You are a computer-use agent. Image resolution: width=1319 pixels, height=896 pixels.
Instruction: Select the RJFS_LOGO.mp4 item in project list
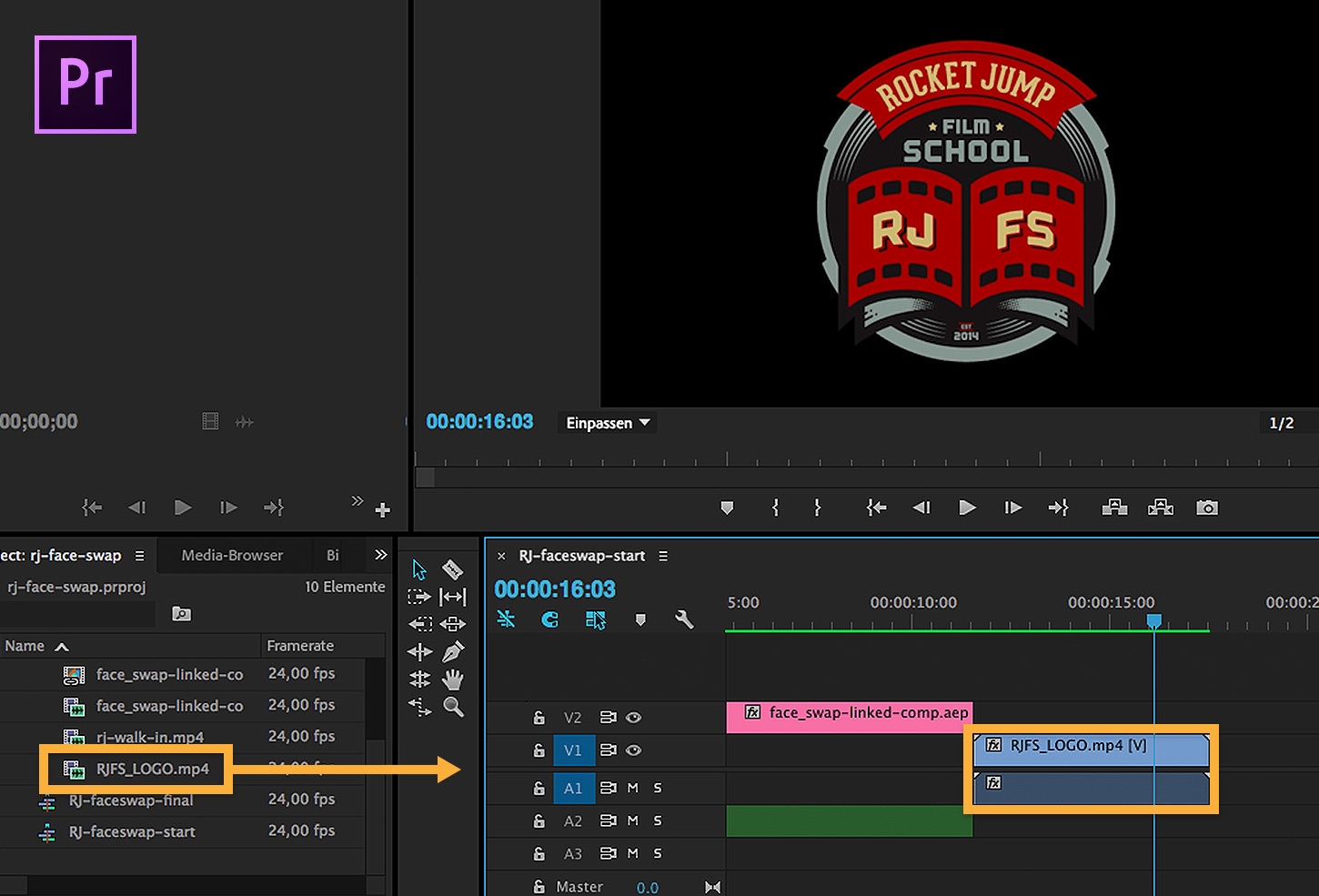152,769
